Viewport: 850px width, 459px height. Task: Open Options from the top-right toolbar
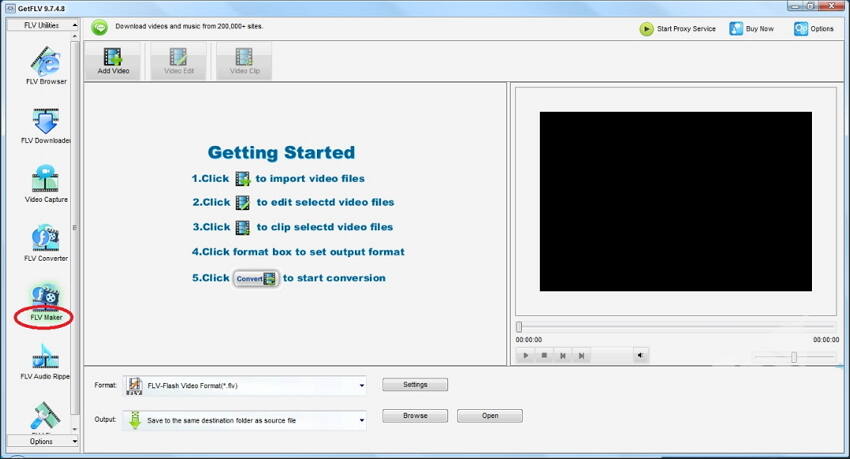(814, 29)
